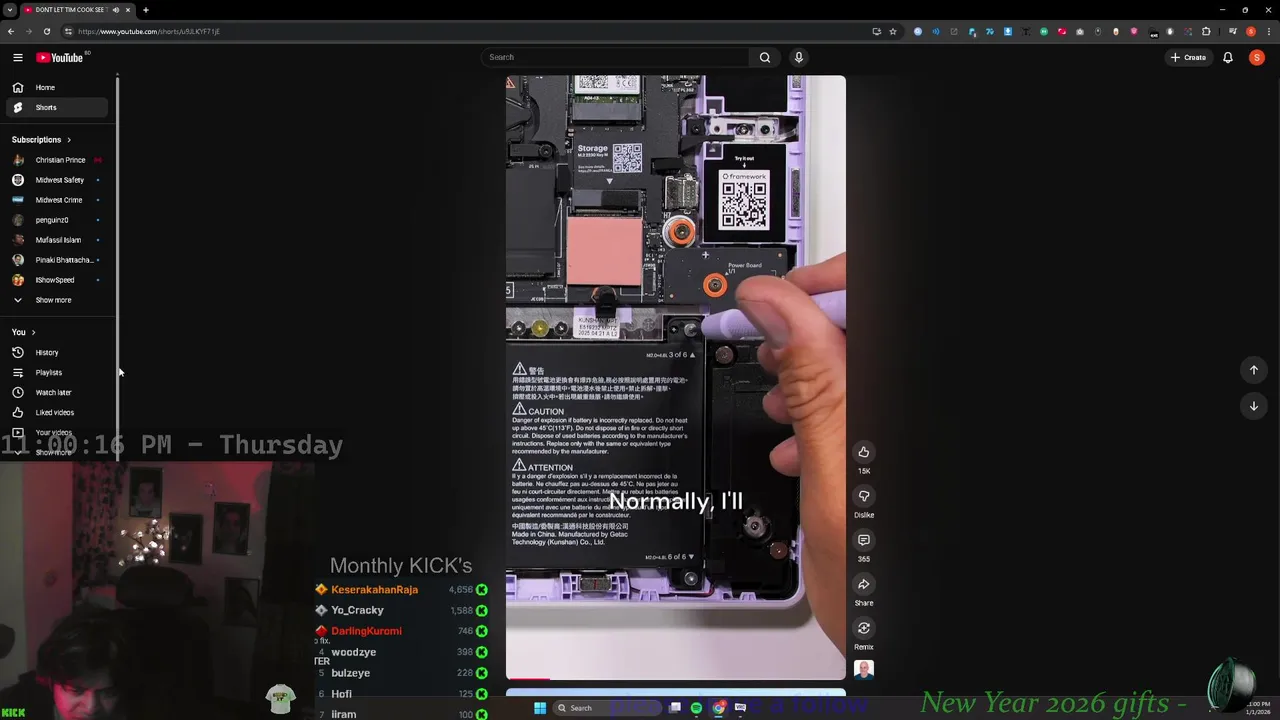Open Liked videos
The width and height of the screenshot is (1280, 720).
[x=56, y=412]
